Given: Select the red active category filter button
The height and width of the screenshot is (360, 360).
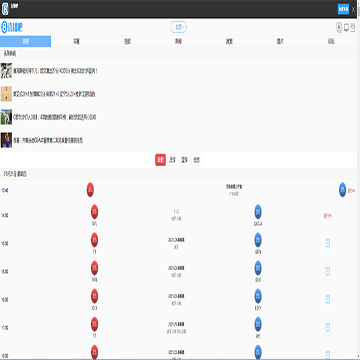Looking at the screenshot, I should pyautogui.click(x=160, y=160).
